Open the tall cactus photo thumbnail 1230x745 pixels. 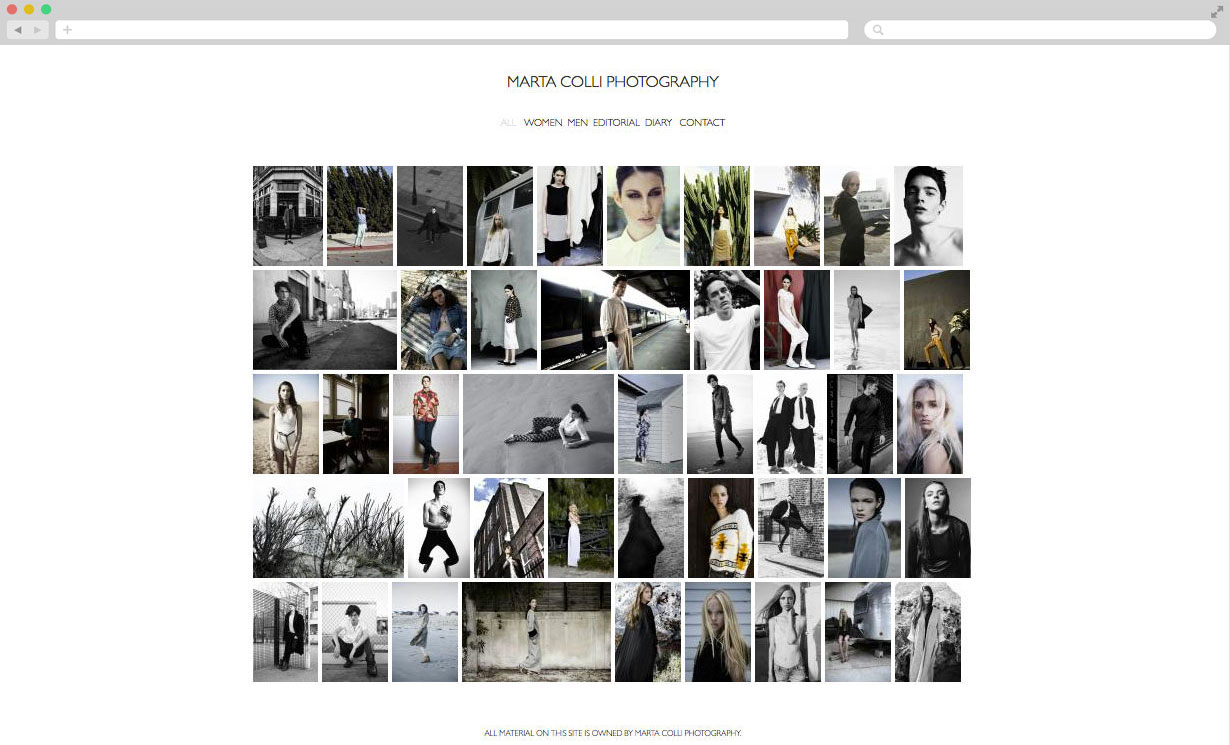717,216
